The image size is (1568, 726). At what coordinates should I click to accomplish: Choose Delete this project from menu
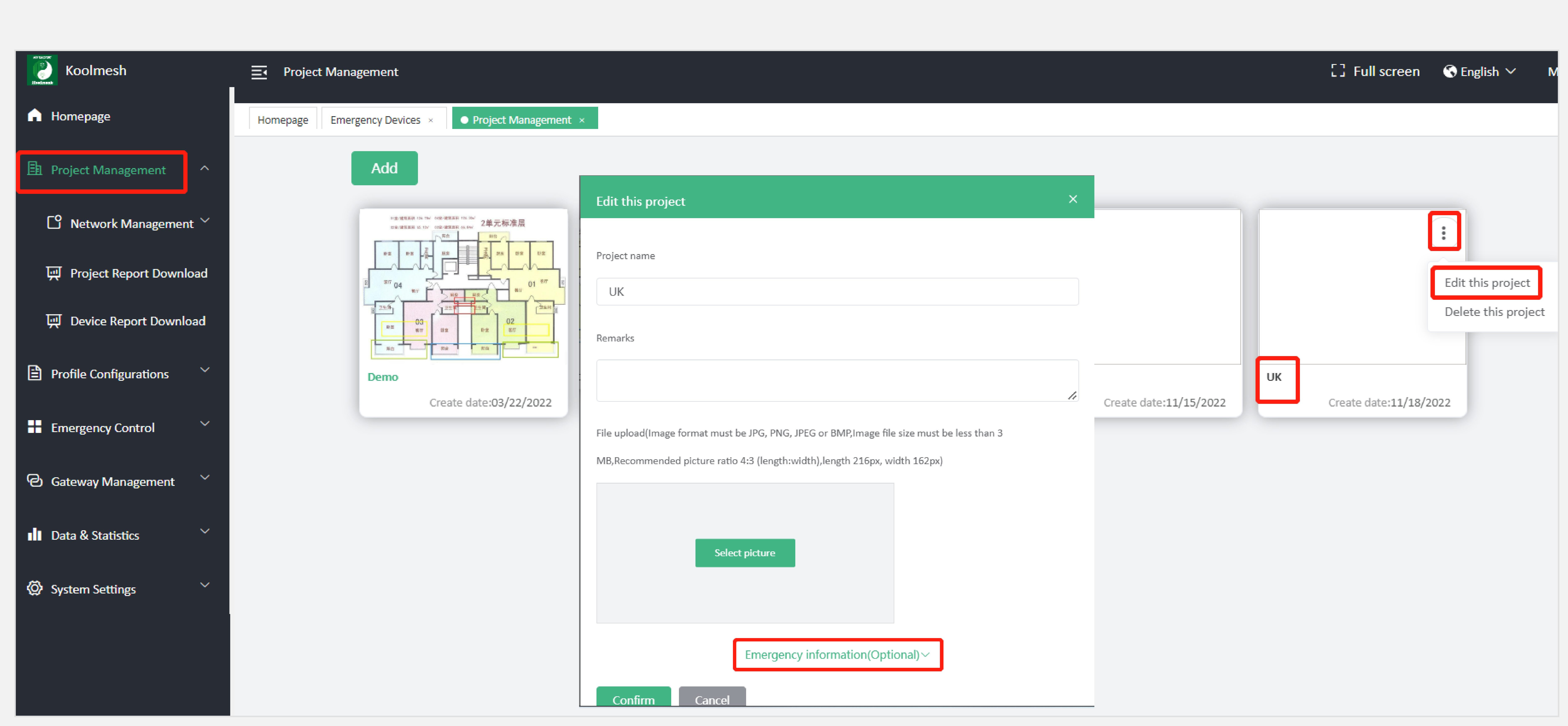coord(1494,312)
